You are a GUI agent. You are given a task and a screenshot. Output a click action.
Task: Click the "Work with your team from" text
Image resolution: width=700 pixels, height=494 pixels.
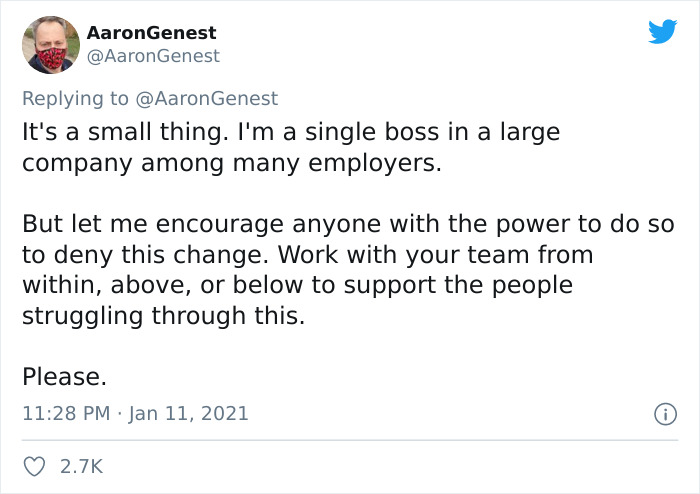tap(435, 255)
